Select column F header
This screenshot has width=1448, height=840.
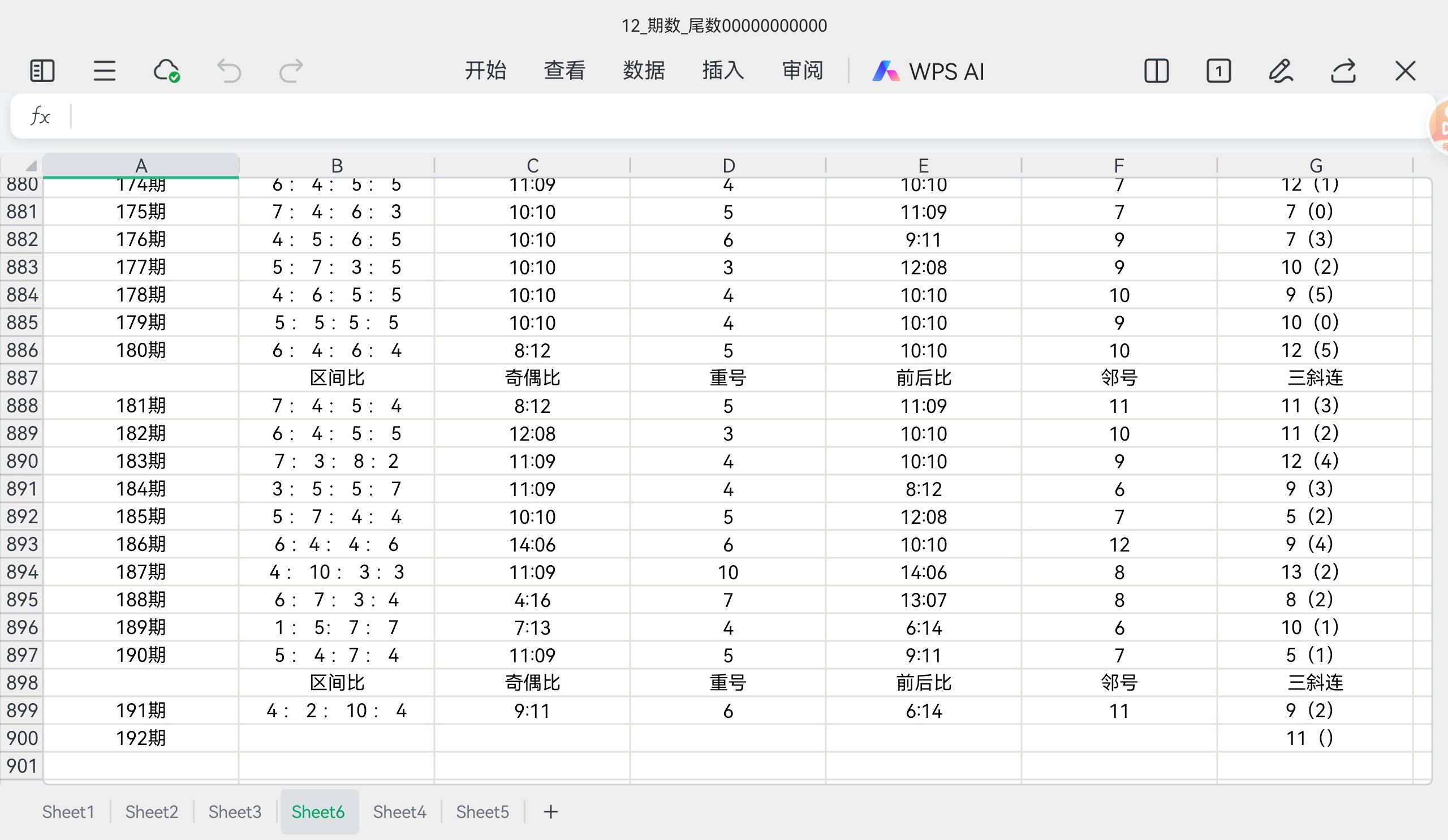[1119, 166]
